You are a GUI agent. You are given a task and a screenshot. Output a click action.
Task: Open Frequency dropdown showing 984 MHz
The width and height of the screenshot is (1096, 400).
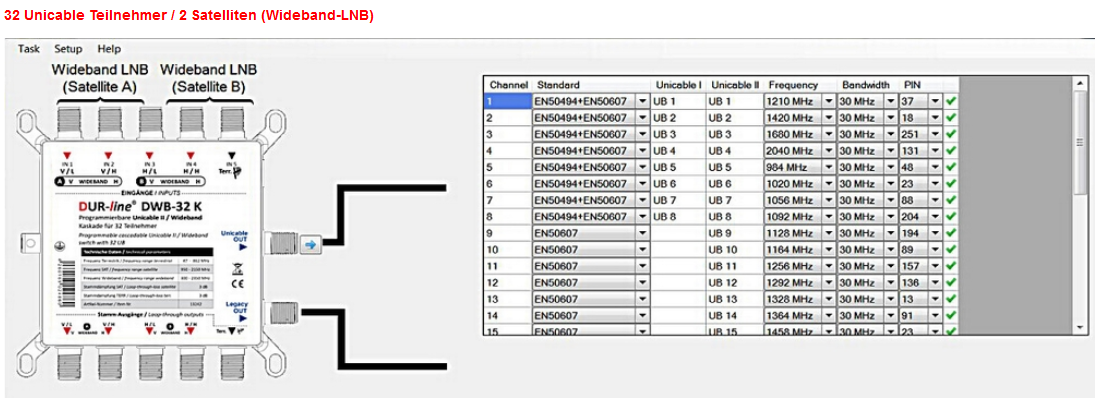829,168
